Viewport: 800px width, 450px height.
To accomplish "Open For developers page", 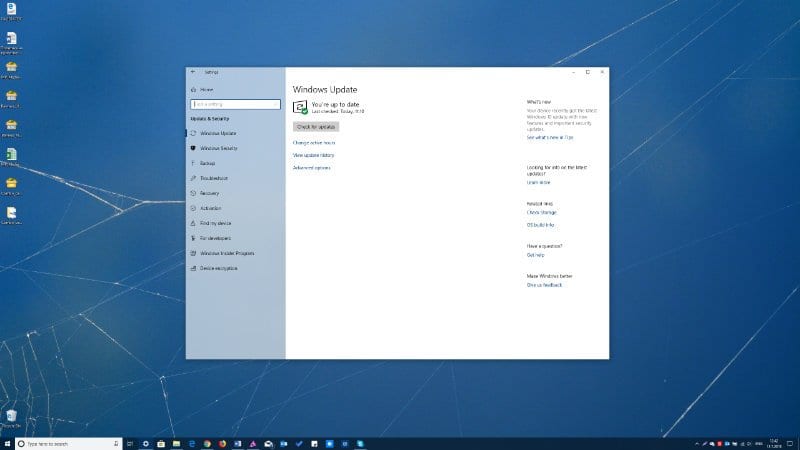I will [215, 238].
